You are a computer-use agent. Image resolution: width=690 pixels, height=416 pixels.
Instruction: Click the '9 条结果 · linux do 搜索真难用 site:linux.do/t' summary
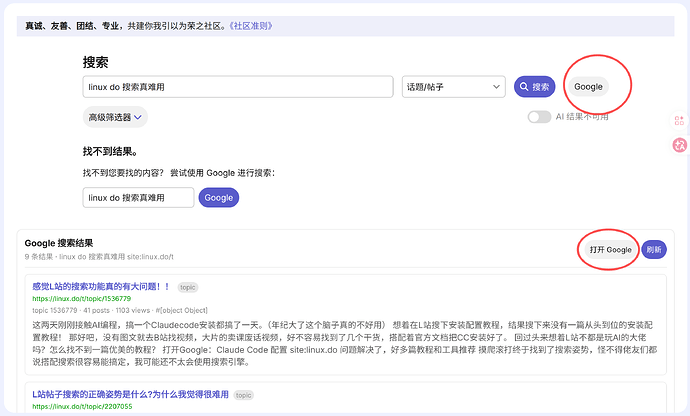[x=99, y=257]
